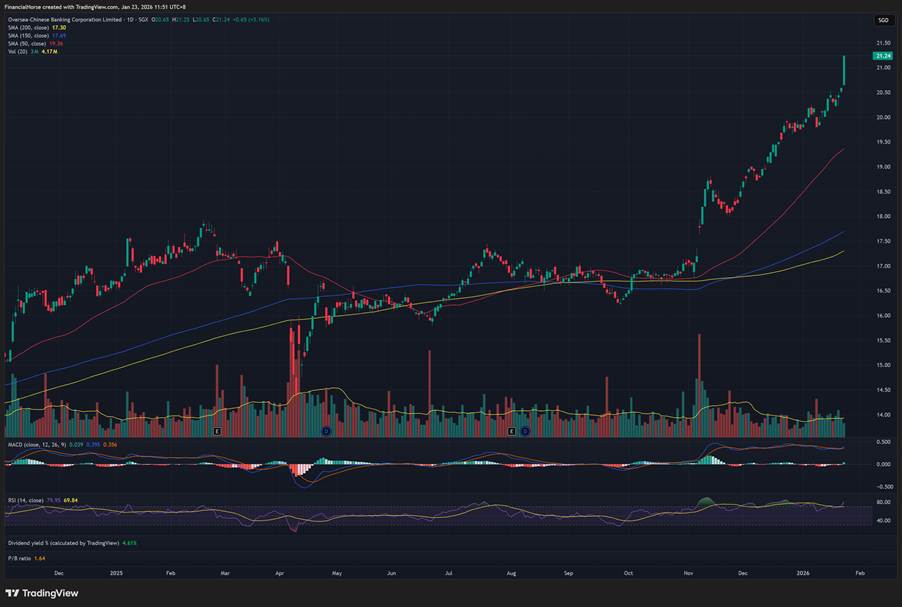Click the green 21.24 current price label
Image resolution: width=902 pixels, height=607 pixels.
click(882, 56)
